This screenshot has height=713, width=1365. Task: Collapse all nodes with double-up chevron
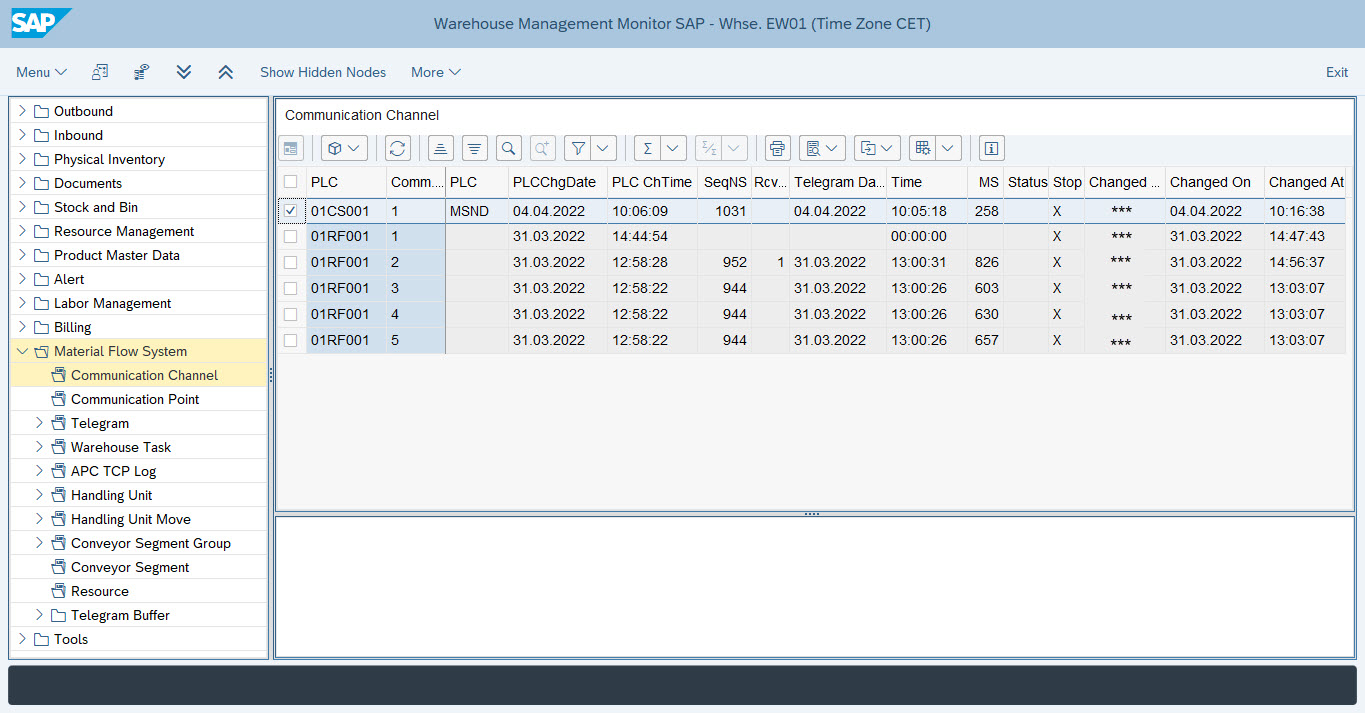tap(226, 72)
